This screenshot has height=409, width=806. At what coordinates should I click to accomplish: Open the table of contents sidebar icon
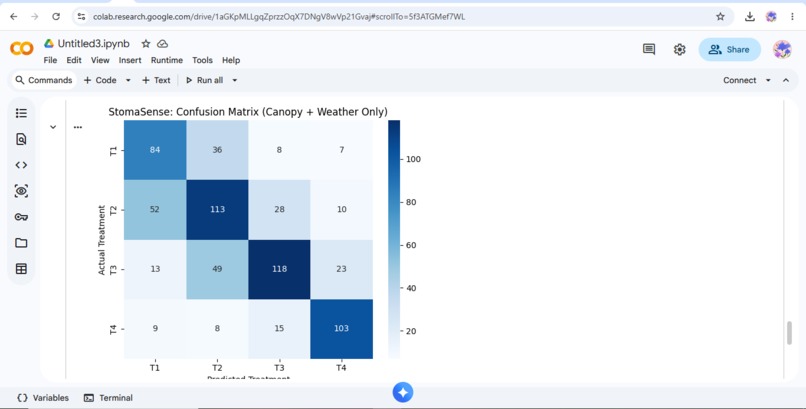point(21,113)
